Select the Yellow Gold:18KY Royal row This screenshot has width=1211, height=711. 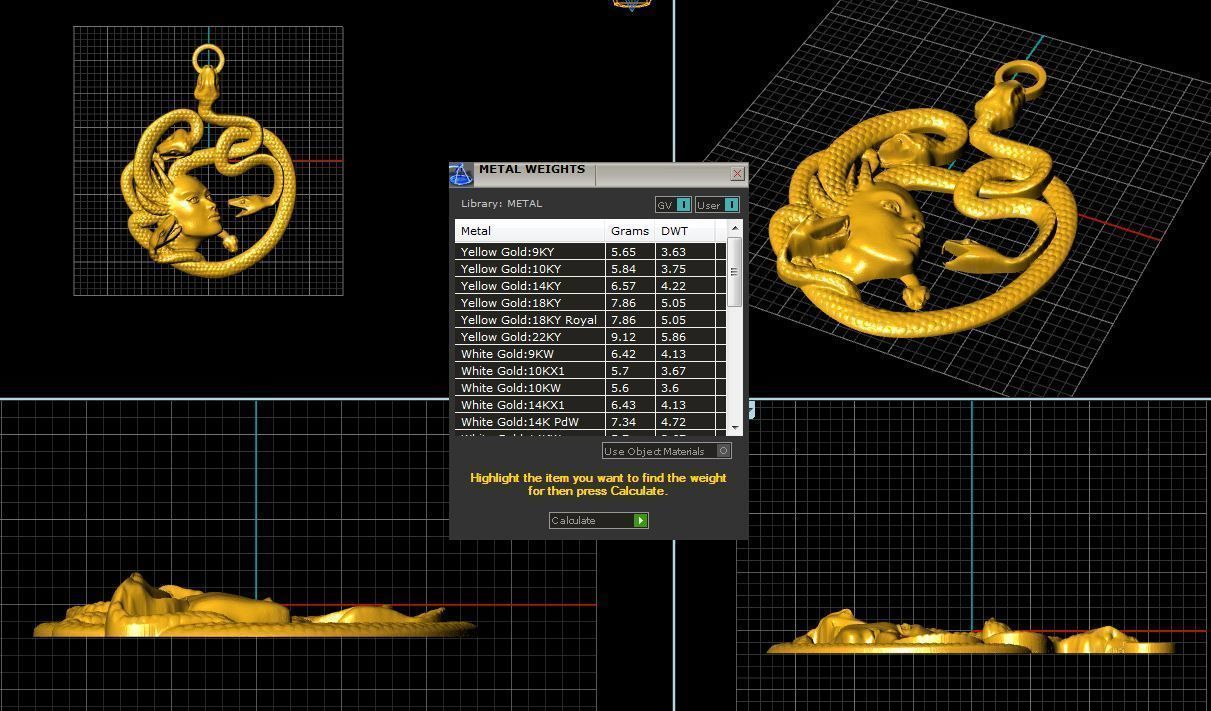pos(590,320)
